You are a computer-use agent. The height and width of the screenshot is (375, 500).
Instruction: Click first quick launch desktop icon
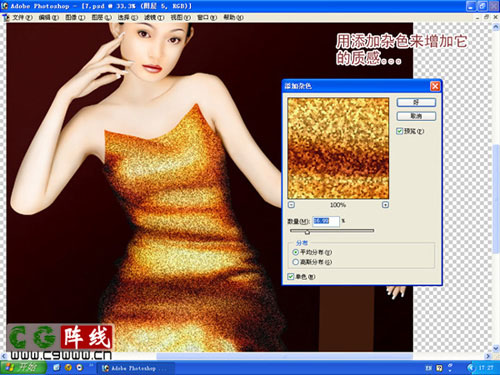click(x=57, y=368)
